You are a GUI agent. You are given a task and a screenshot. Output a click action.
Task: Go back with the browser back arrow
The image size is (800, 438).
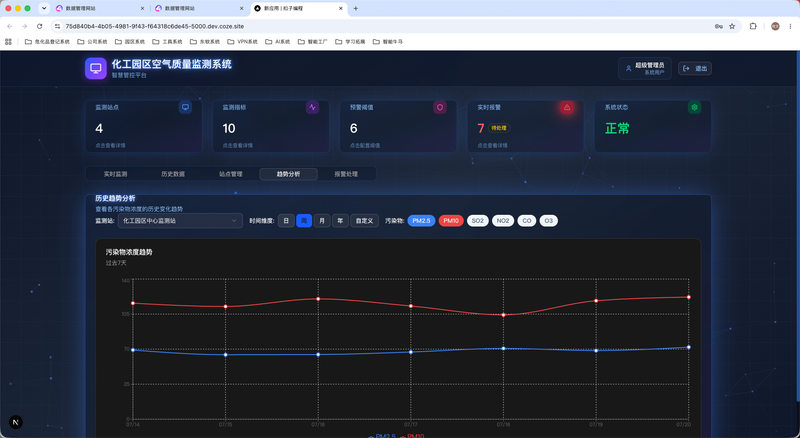pos(10,26)
